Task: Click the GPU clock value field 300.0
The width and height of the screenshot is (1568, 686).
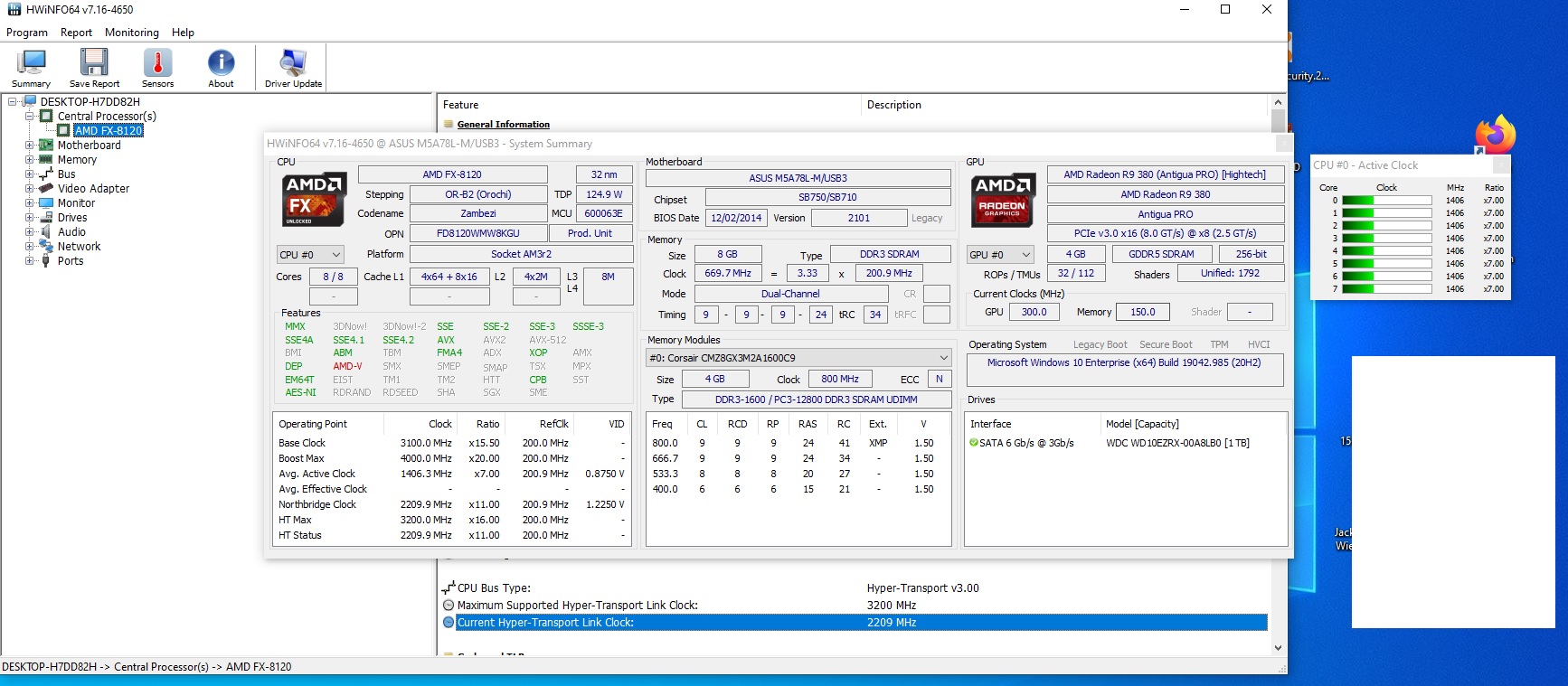Action: [x=1034, y=312]
